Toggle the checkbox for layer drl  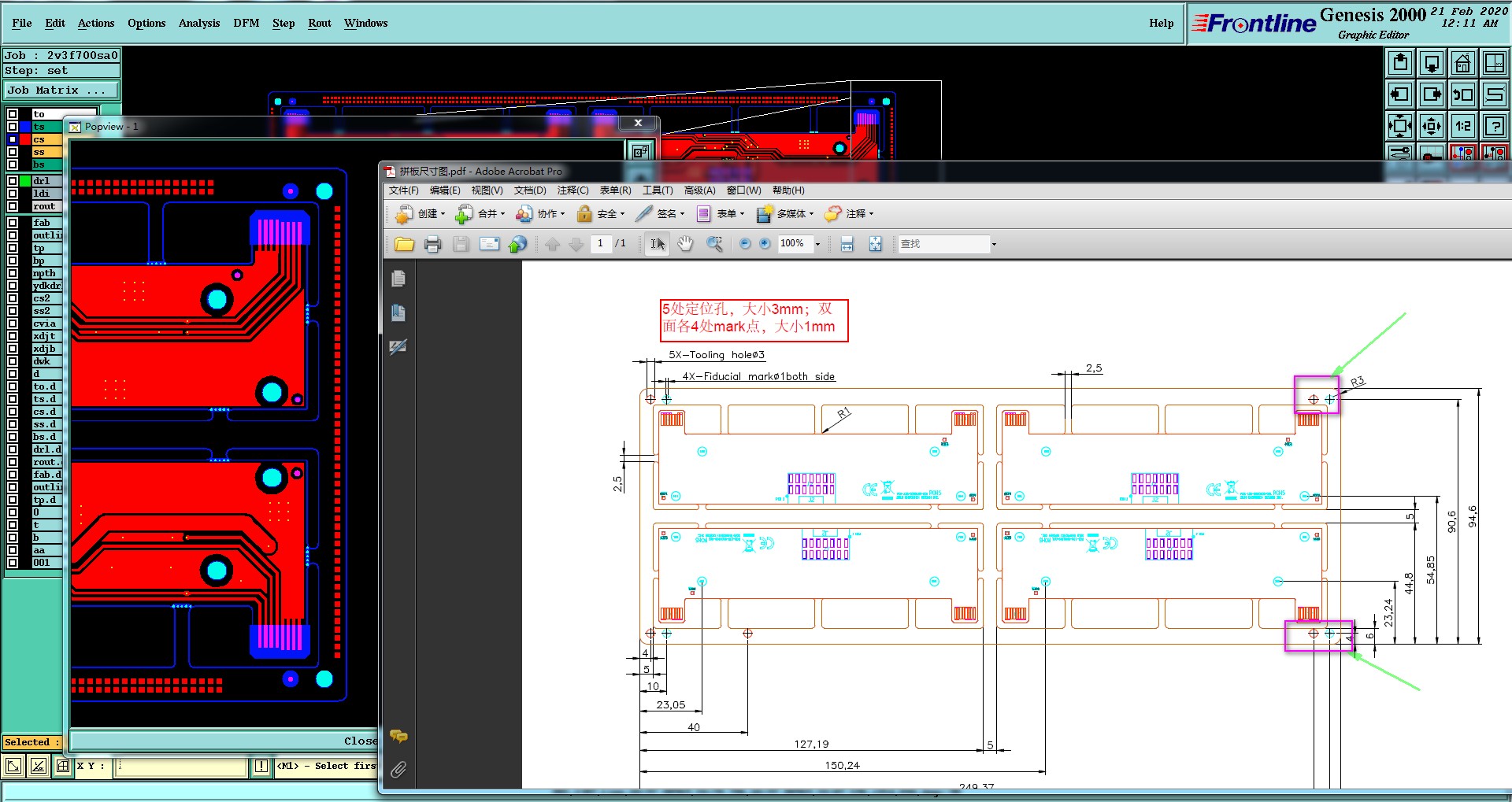pos(13,181)
